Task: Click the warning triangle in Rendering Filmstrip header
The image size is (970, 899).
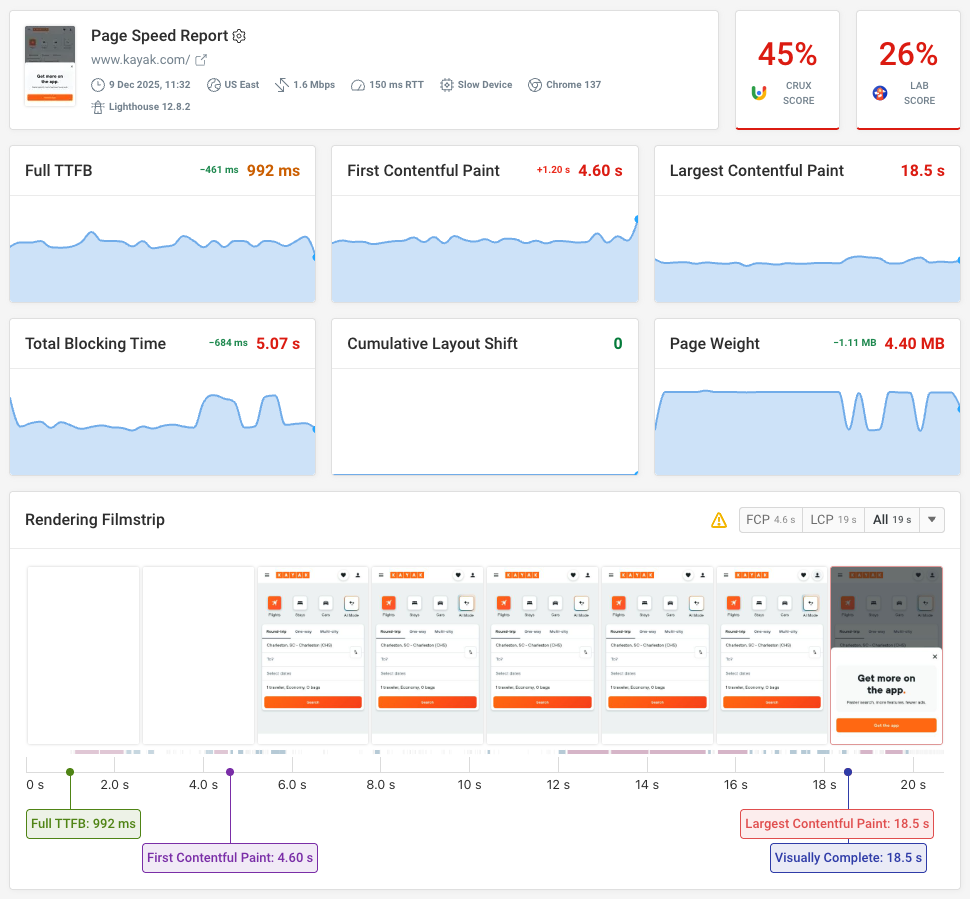Action: [719, 520]
